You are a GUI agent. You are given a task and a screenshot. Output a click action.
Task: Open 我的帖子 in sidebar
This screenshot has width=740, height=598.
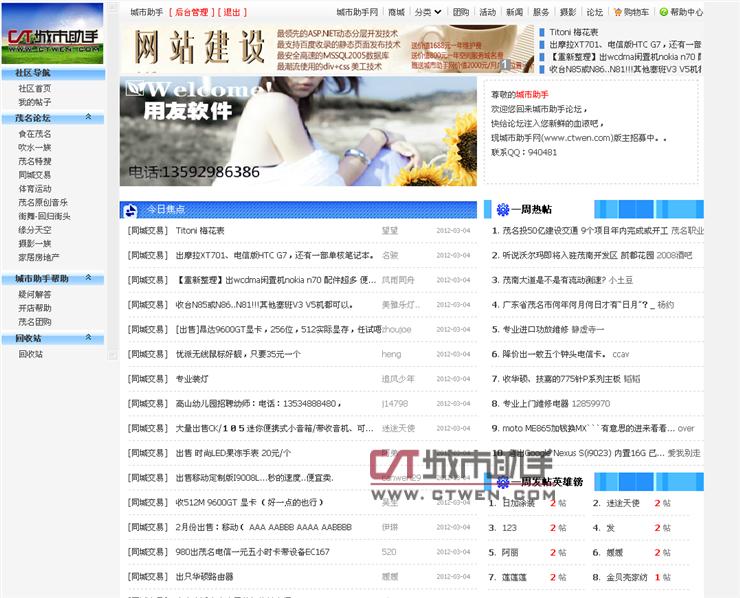34,102
